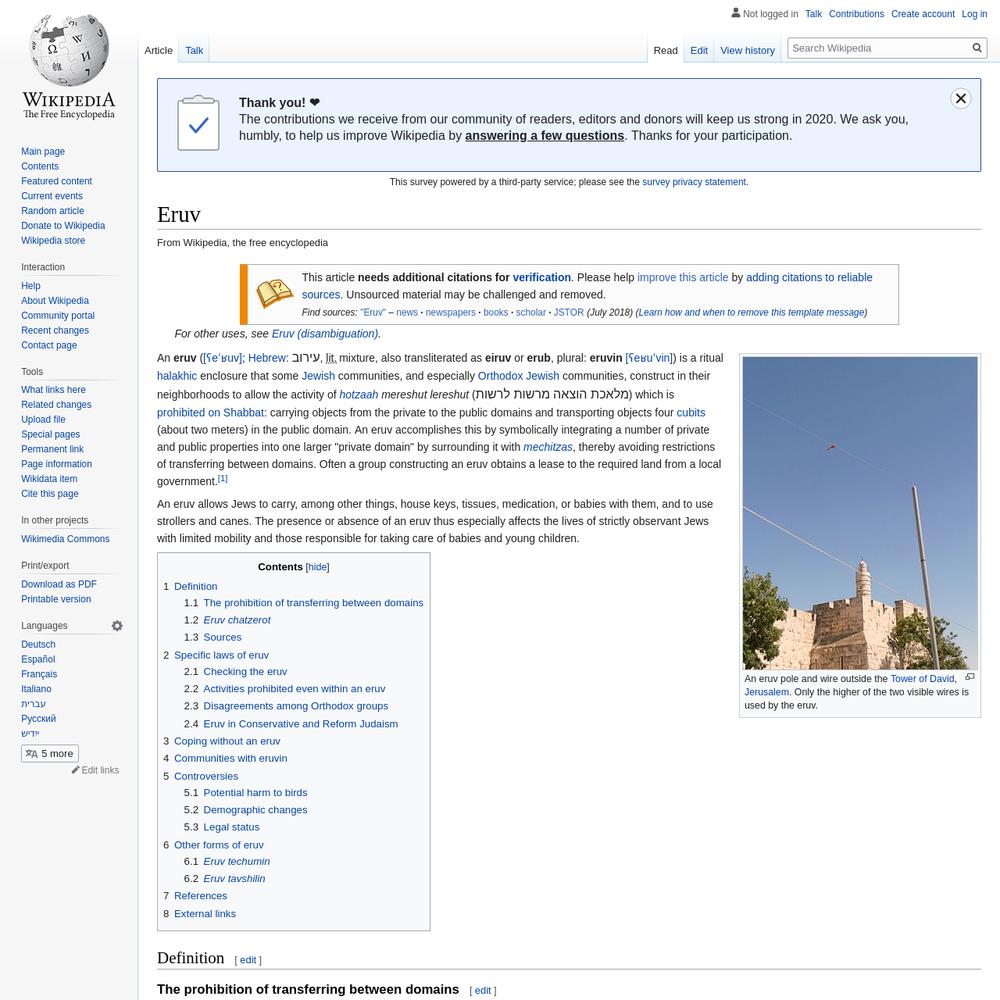This screenshot has height=1000, width=1000.
Task: Click Create account link
Action: point(922,13)
